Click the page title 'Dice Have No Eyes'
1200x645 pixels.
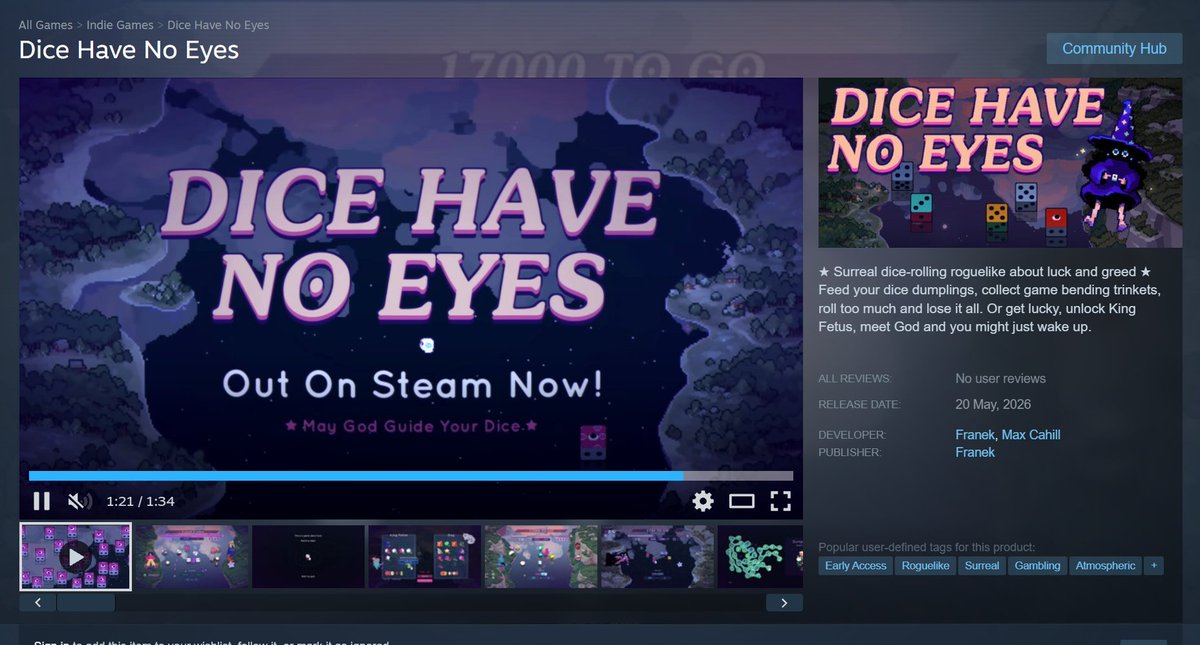[x=129, y=49]
